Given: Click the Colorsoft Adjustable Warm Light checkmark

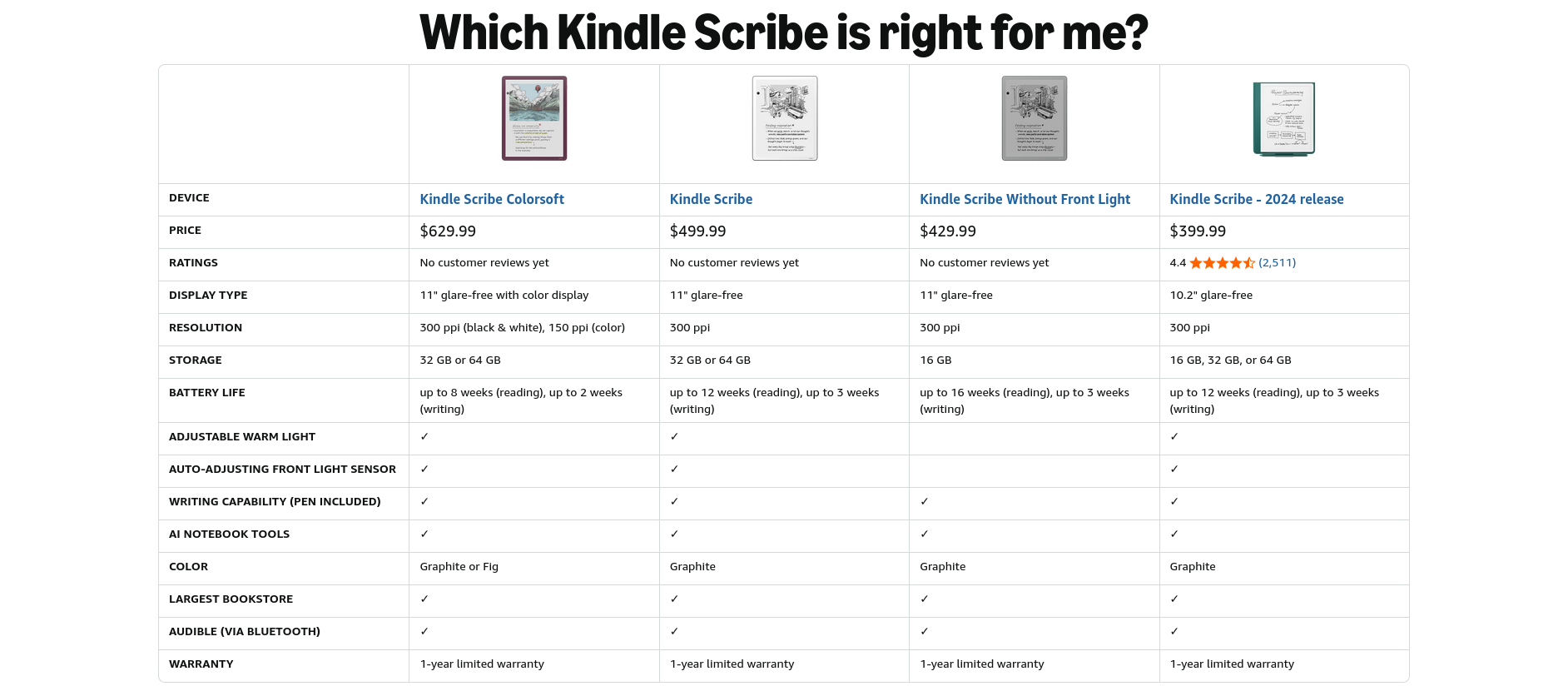Looking at the screenshot, I should click(424, 436).
